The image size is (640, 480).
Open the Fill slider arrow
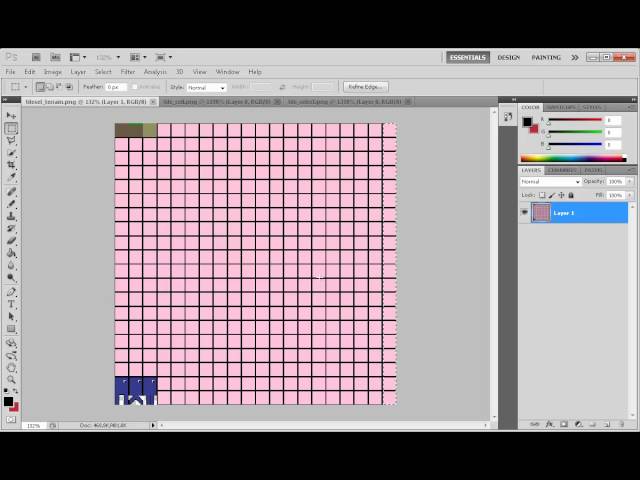click(630, 195)
